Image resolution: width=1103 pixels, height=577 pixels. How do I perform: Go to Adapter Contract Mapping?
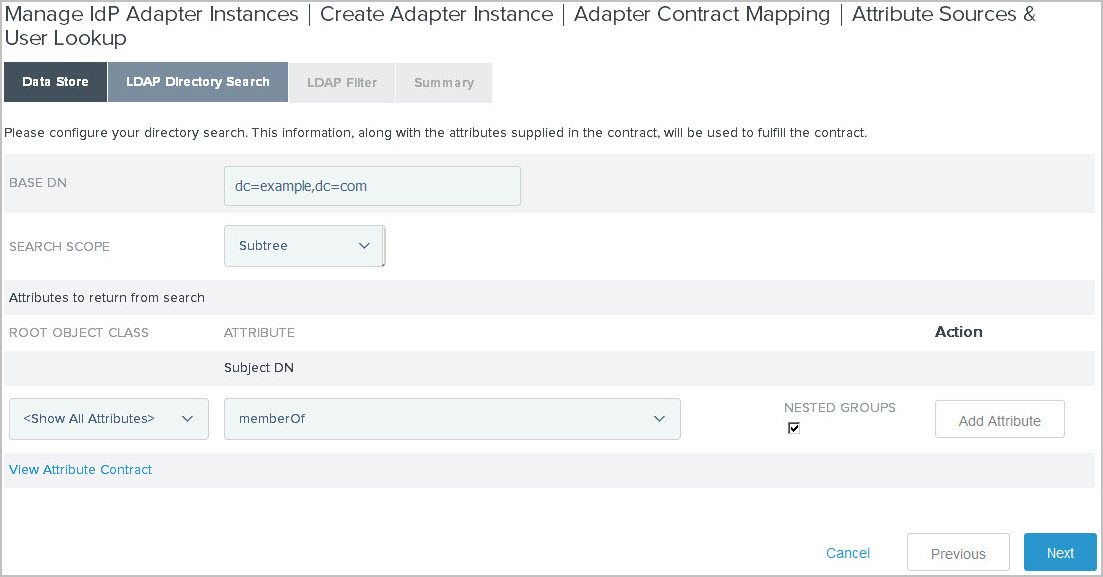[x=701, y=14]
